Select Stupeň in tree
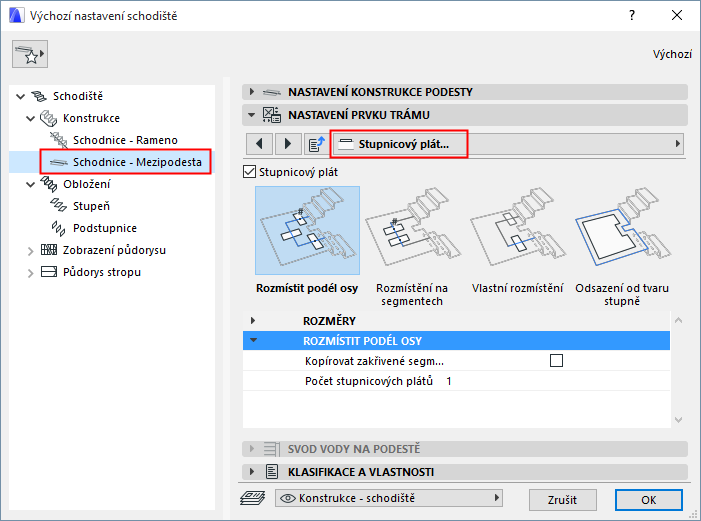The image size is (701, 521). pyautogui.click(x=91, y=206)
